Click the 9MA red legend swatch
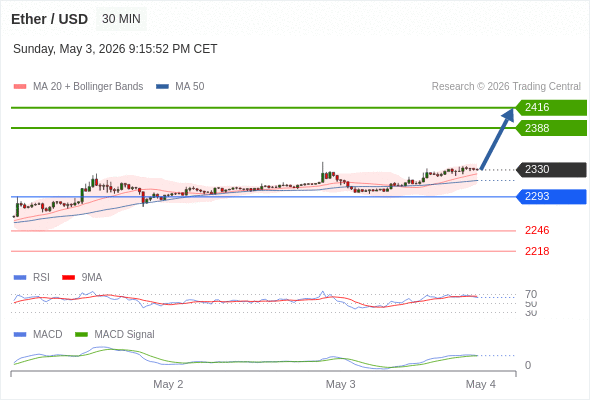Screen dimensions: 590x400 (x=68, y=278)
